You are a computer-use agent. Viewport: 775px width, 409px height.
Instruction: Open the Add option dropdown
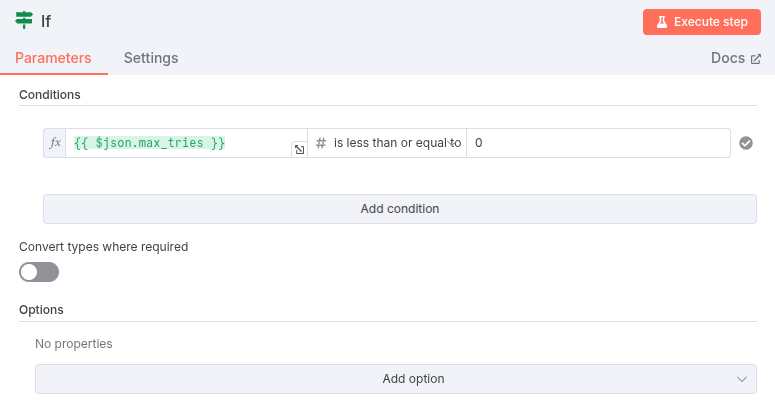pyautogui.click(x=396, y=379)
